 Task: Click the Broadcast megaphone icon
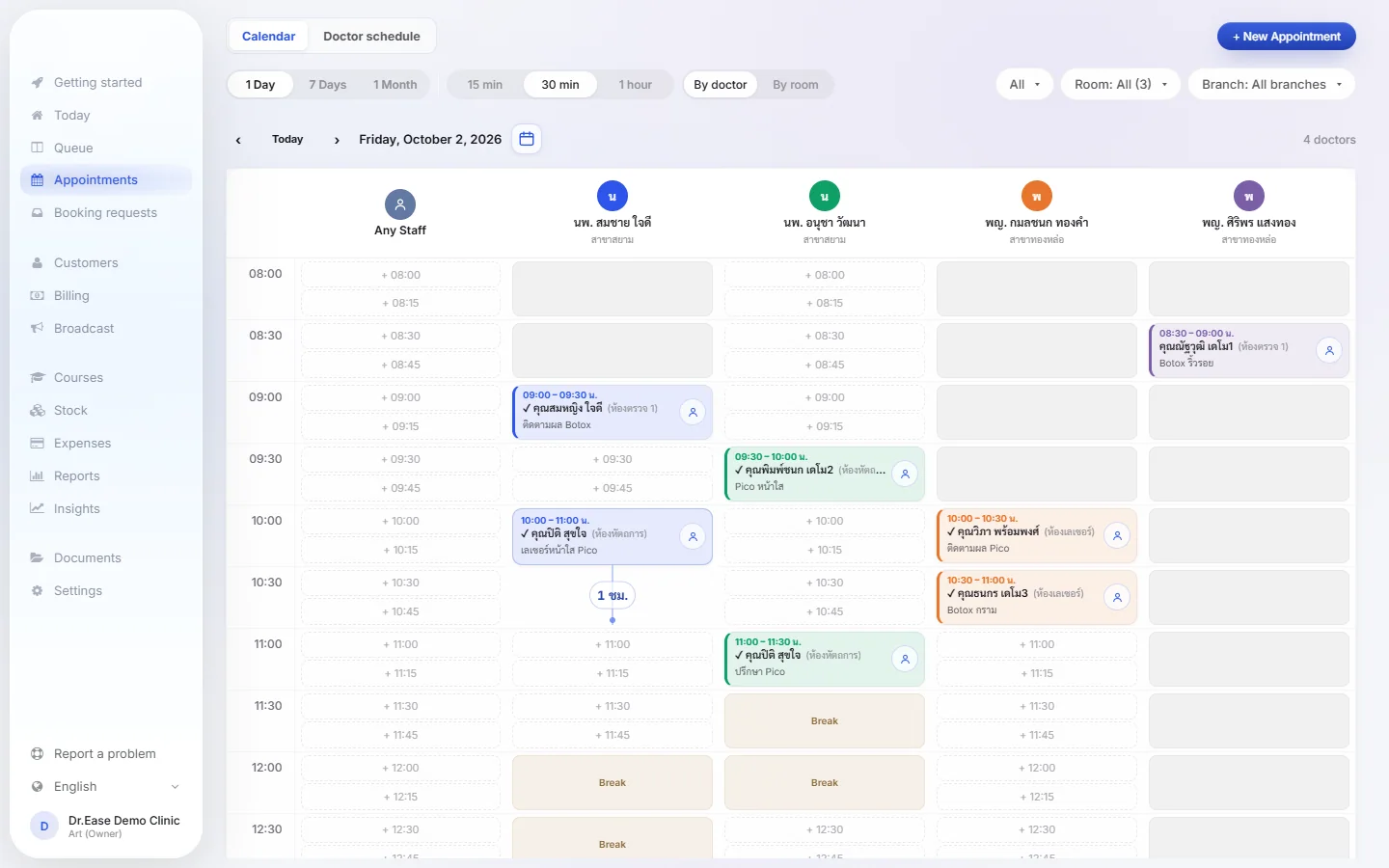click(37, 328)
